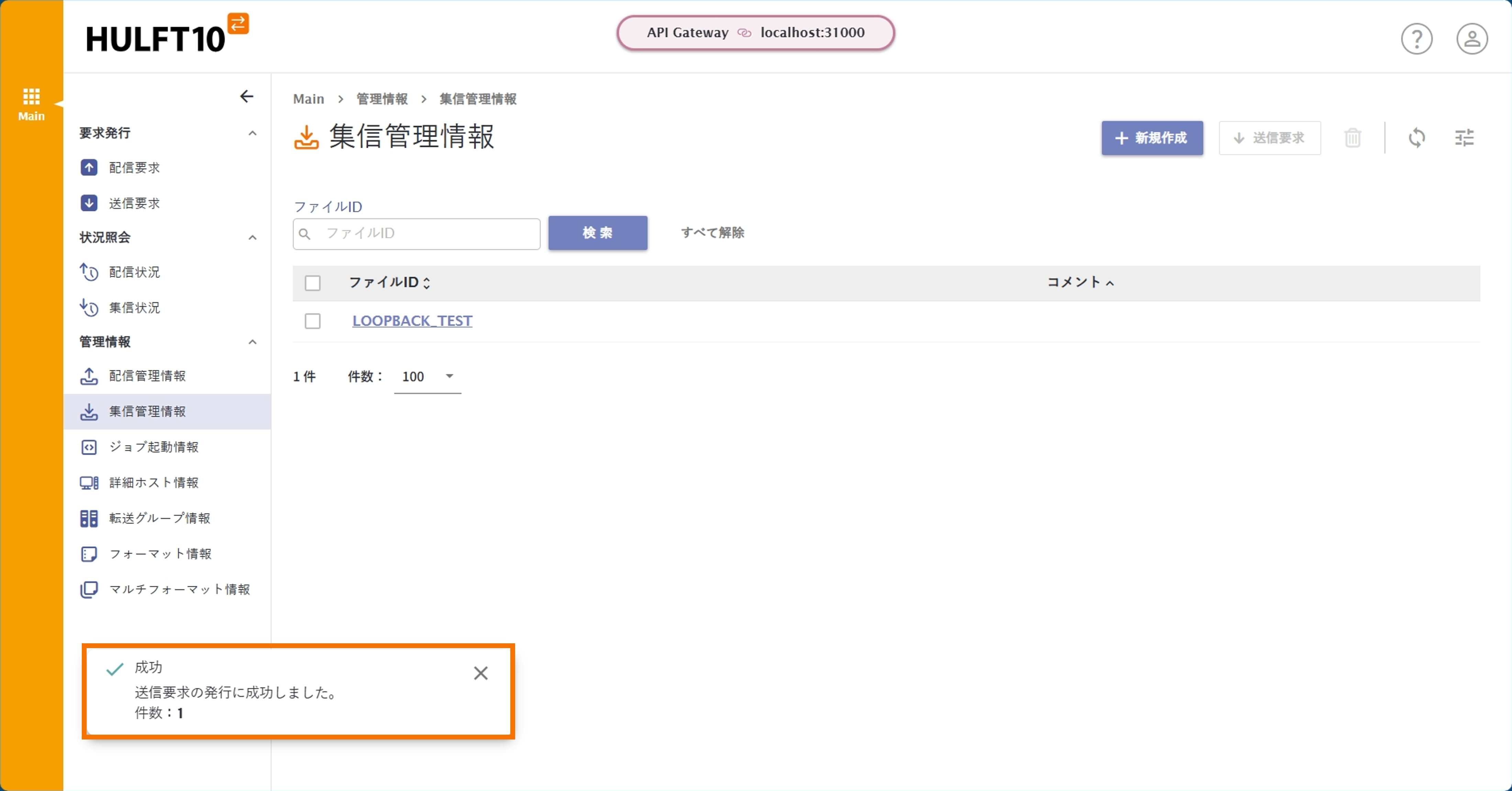Open the 件数 100 page-size dropdown

pyautogui.click(x=427, y=377)
